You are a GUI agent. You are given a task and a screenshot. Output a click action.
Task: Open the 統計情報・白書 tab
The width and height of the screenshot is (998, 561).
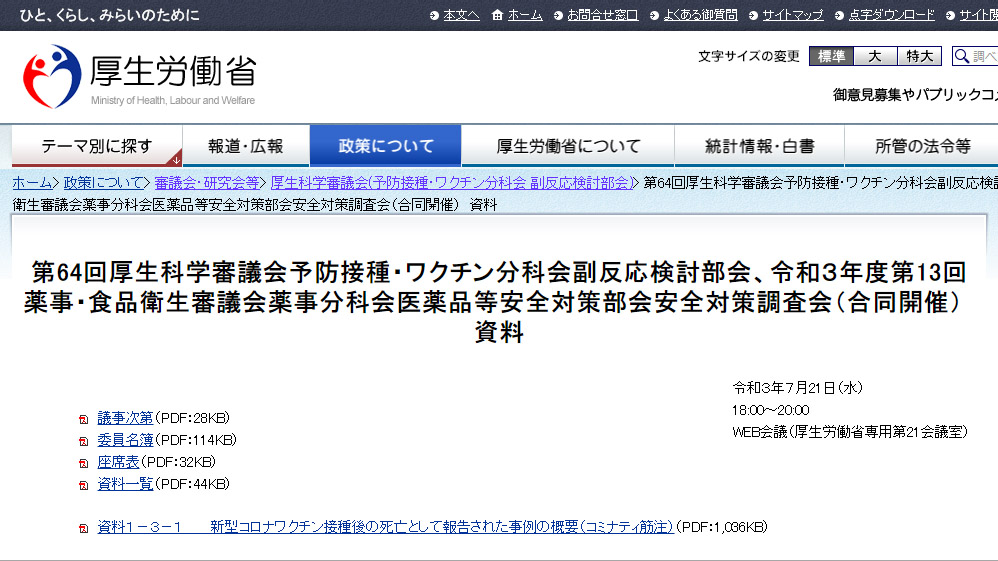point(759,146)
